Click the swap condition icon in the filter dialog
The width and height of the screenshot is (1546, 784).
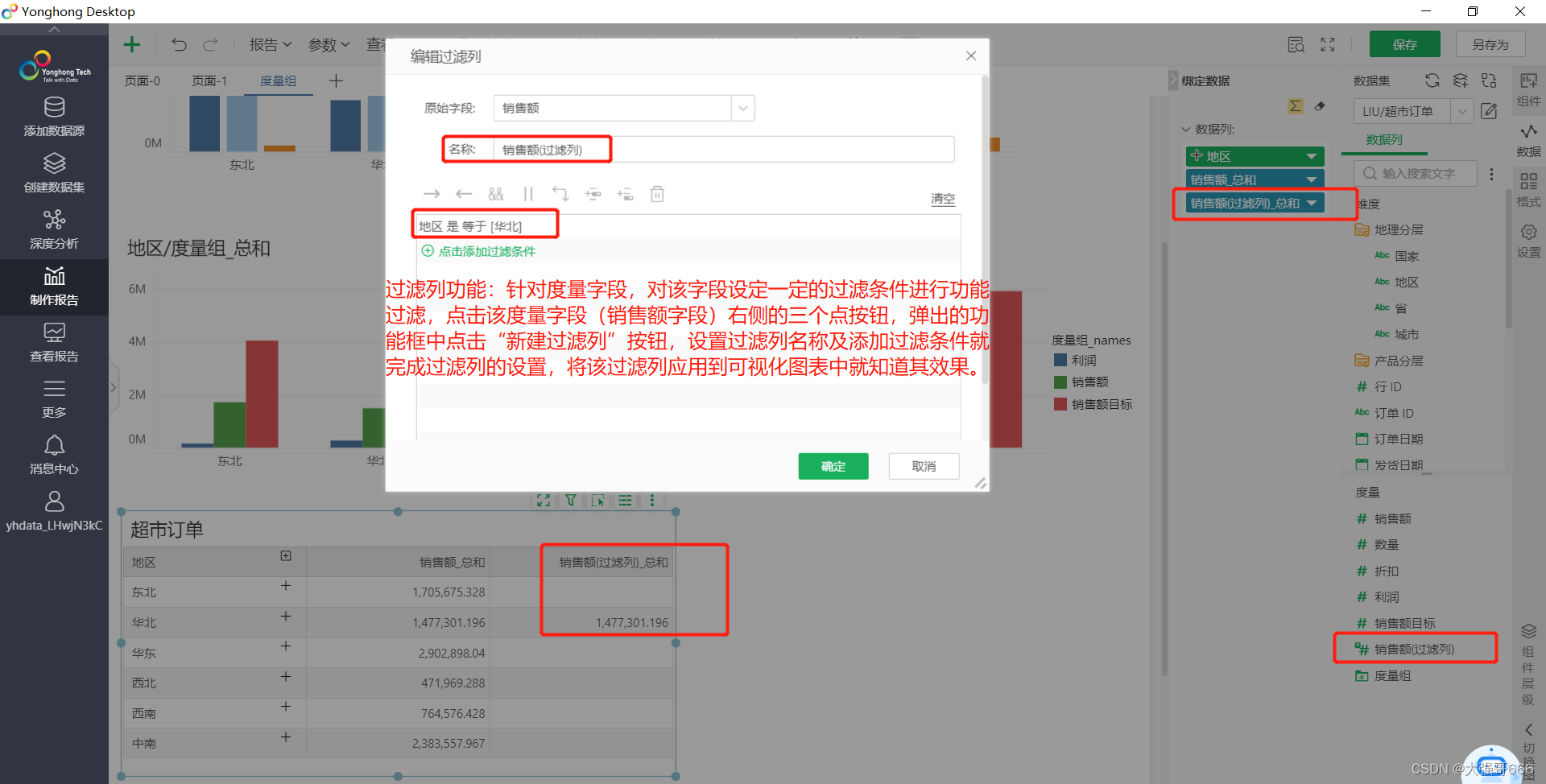[560, 194]
